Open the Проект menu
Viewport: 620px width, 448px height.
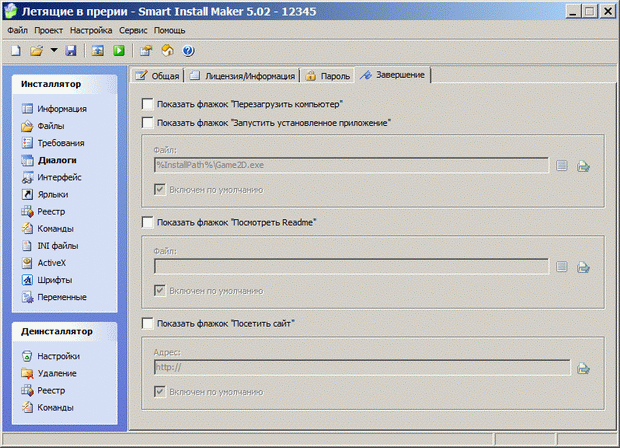pos(48,30)
